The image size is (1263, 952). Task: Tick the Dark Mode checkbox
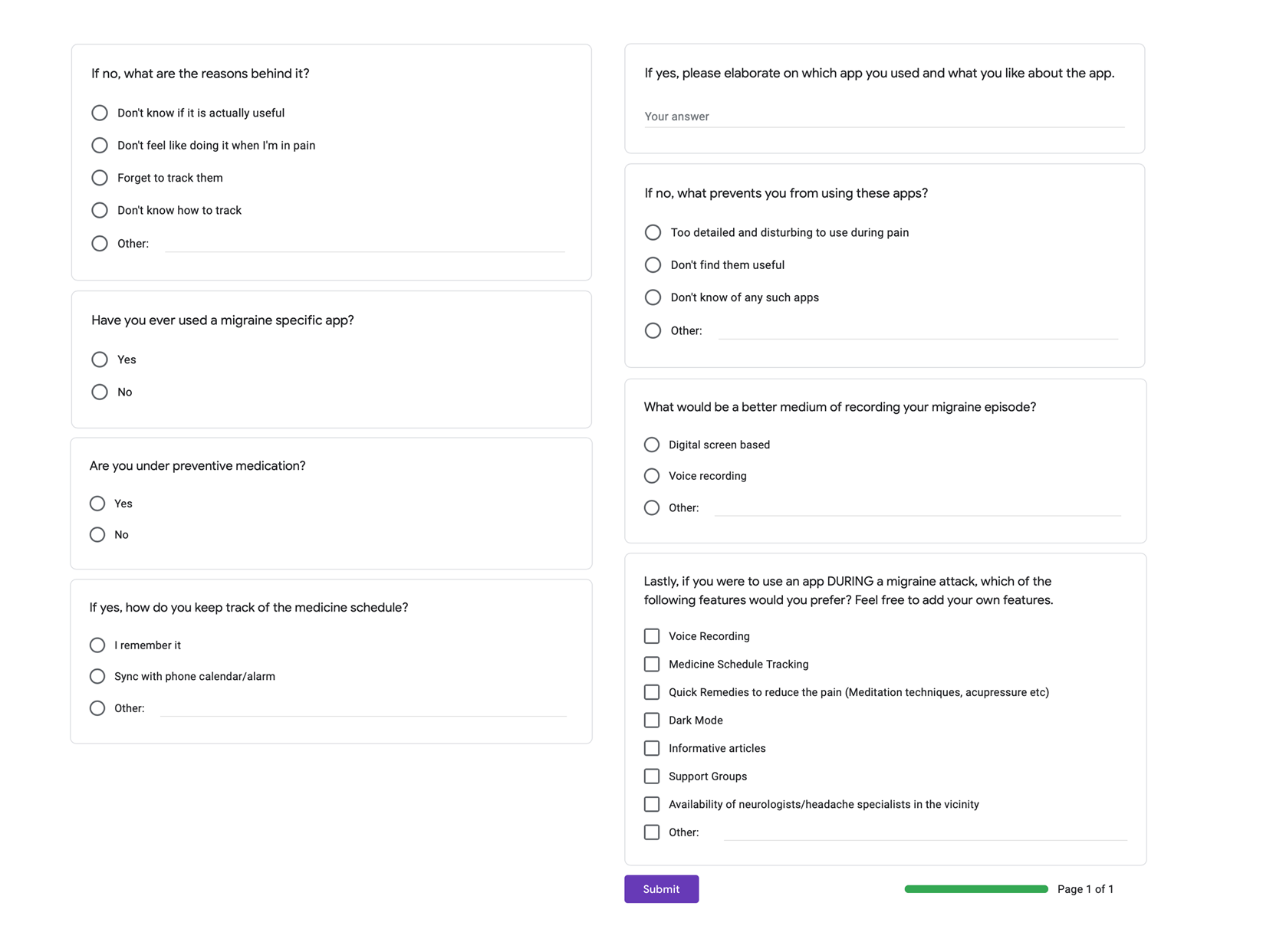(x=652, y=721)
